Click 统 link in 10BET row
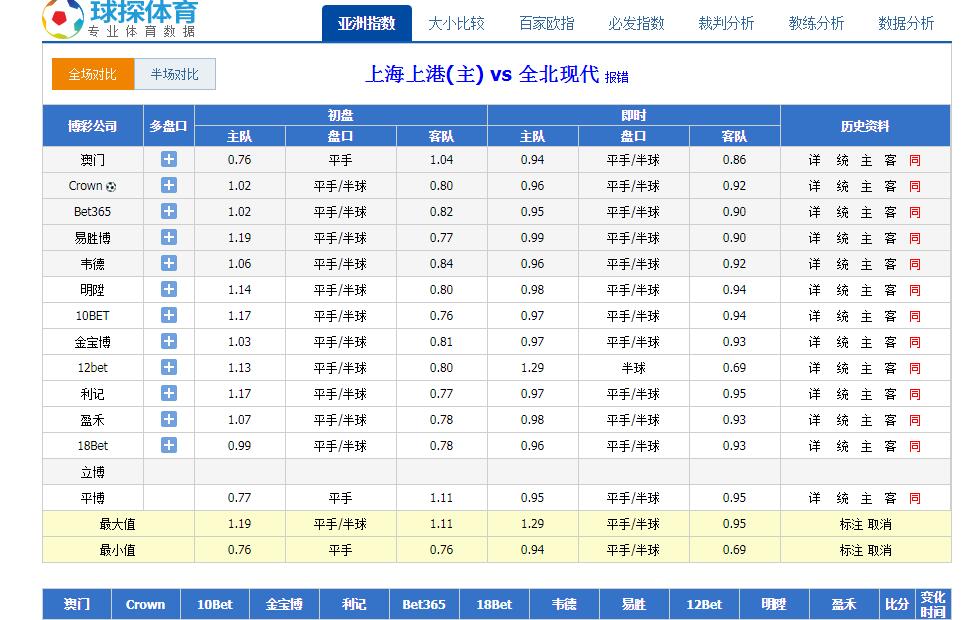Viewport: 969px width, 620px height. click(x=842, y=316)
